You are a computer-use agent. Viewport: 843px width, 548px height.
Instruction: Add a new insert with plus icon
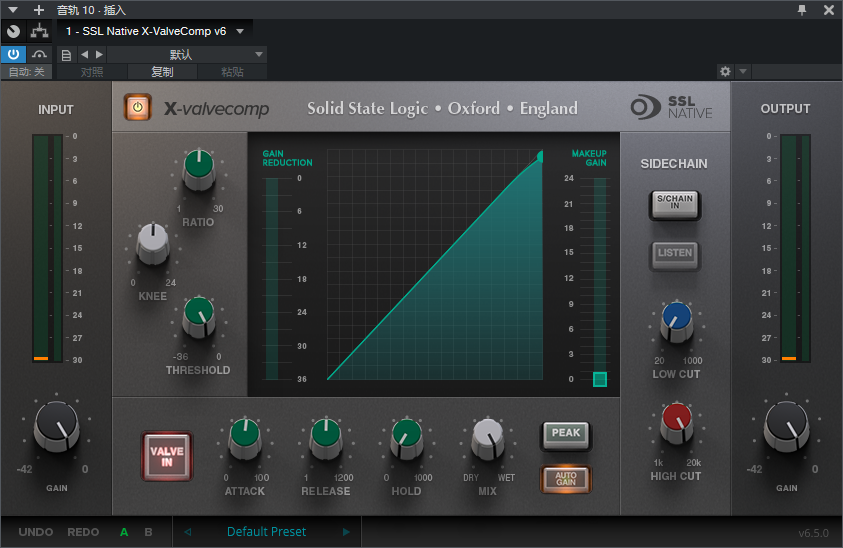39,10
